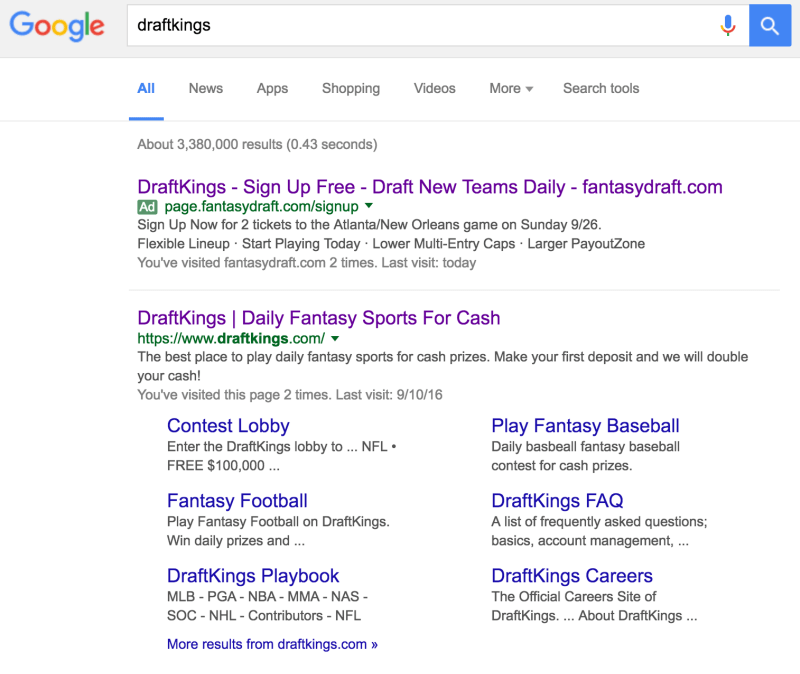Click 'You've visited fantasydraft.com 2 times' text
The height and width of the screenshot is (674, 800).
coord(307,263)
